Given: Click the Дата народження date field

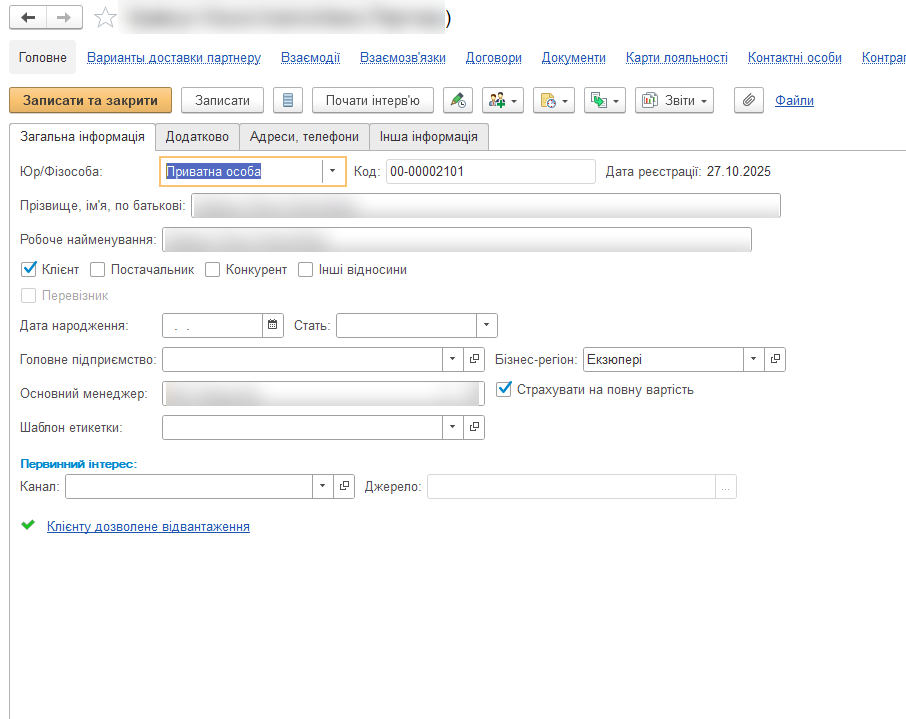Looking at the screenshot, I should (x=213, y=325).
